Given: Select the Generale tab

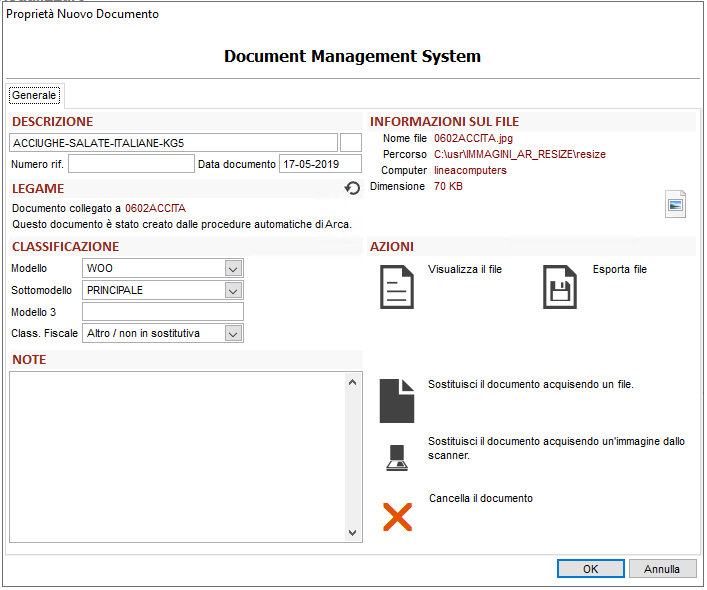Looking at the screenshot, I should pos(34,95).
